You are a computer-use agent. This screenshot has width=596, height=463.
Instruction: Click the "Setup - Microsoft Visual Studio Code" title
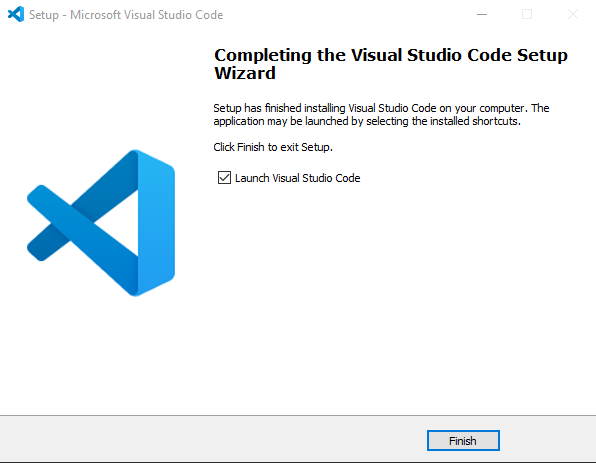pos(126,15)
